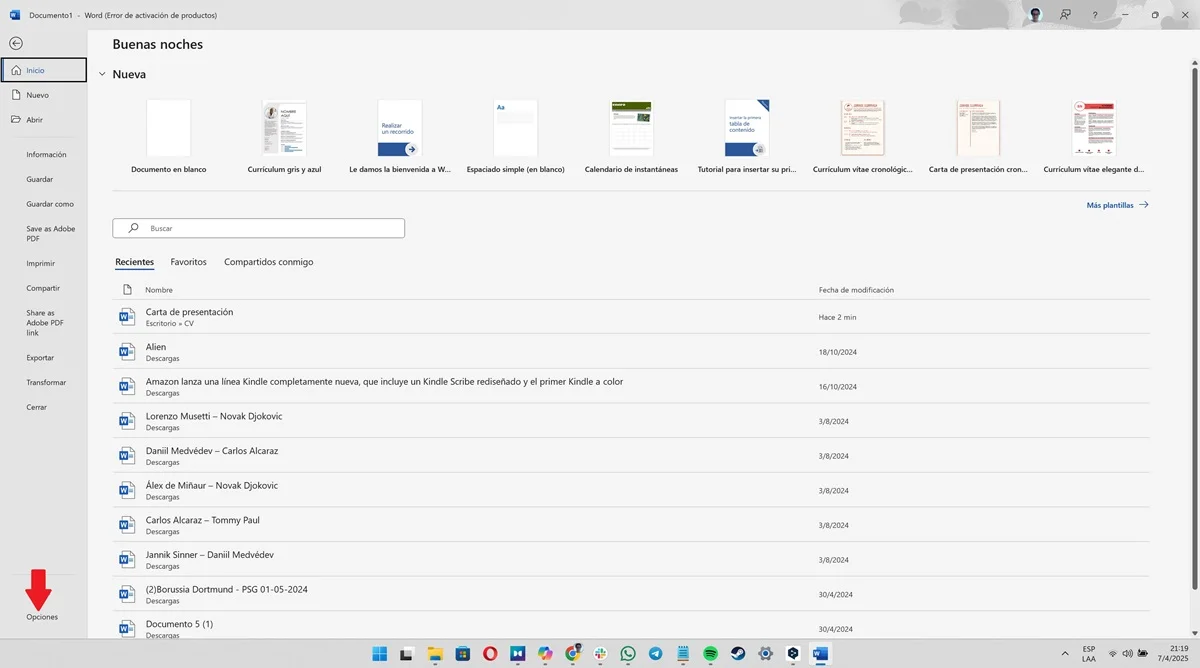This screenshot has width=1200, height=668.
Task: Click the file-type column header icon
Action: coord(127,290)
